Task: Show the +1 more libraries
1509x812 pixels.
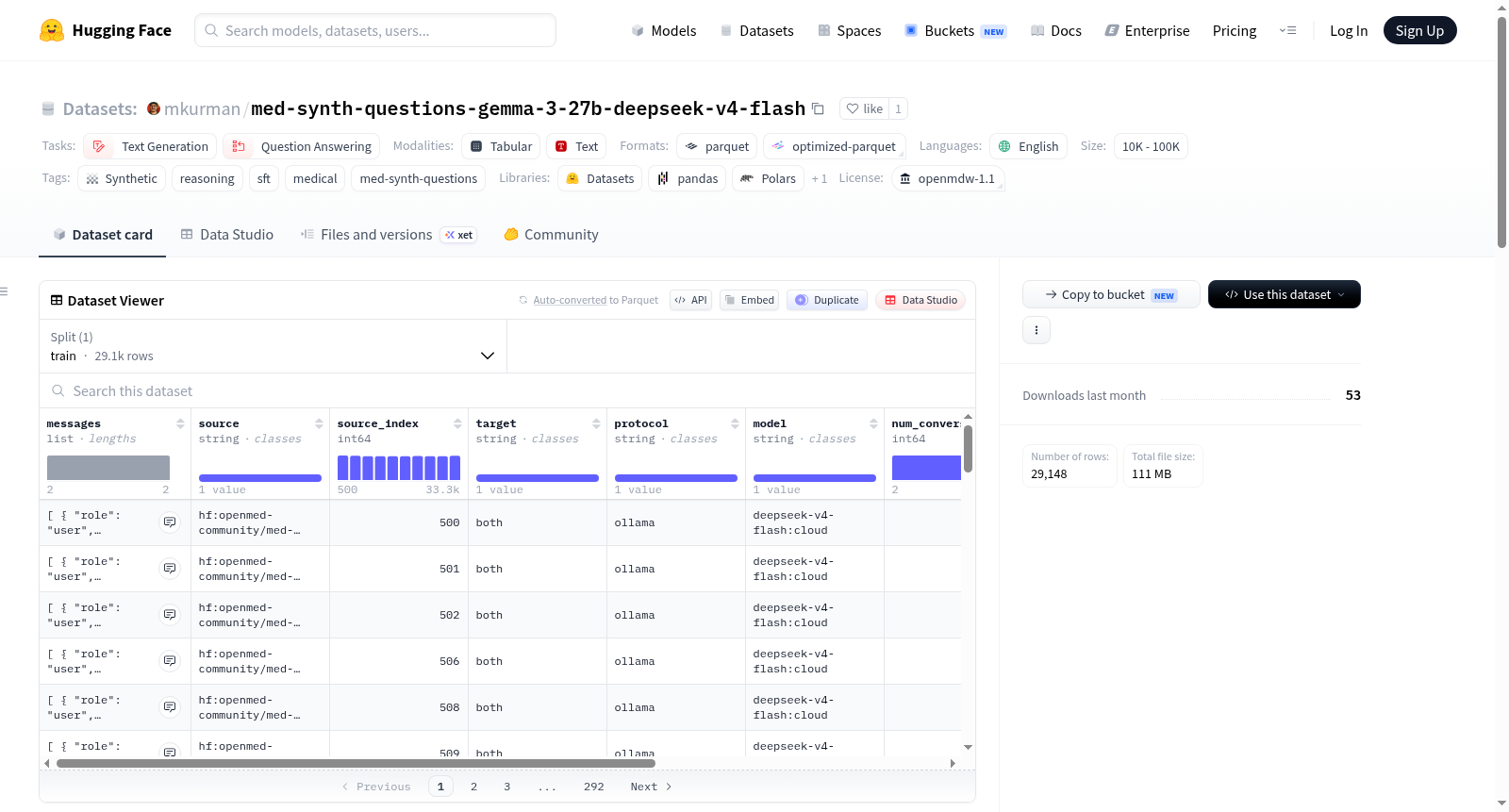Action: pos(819,178)
